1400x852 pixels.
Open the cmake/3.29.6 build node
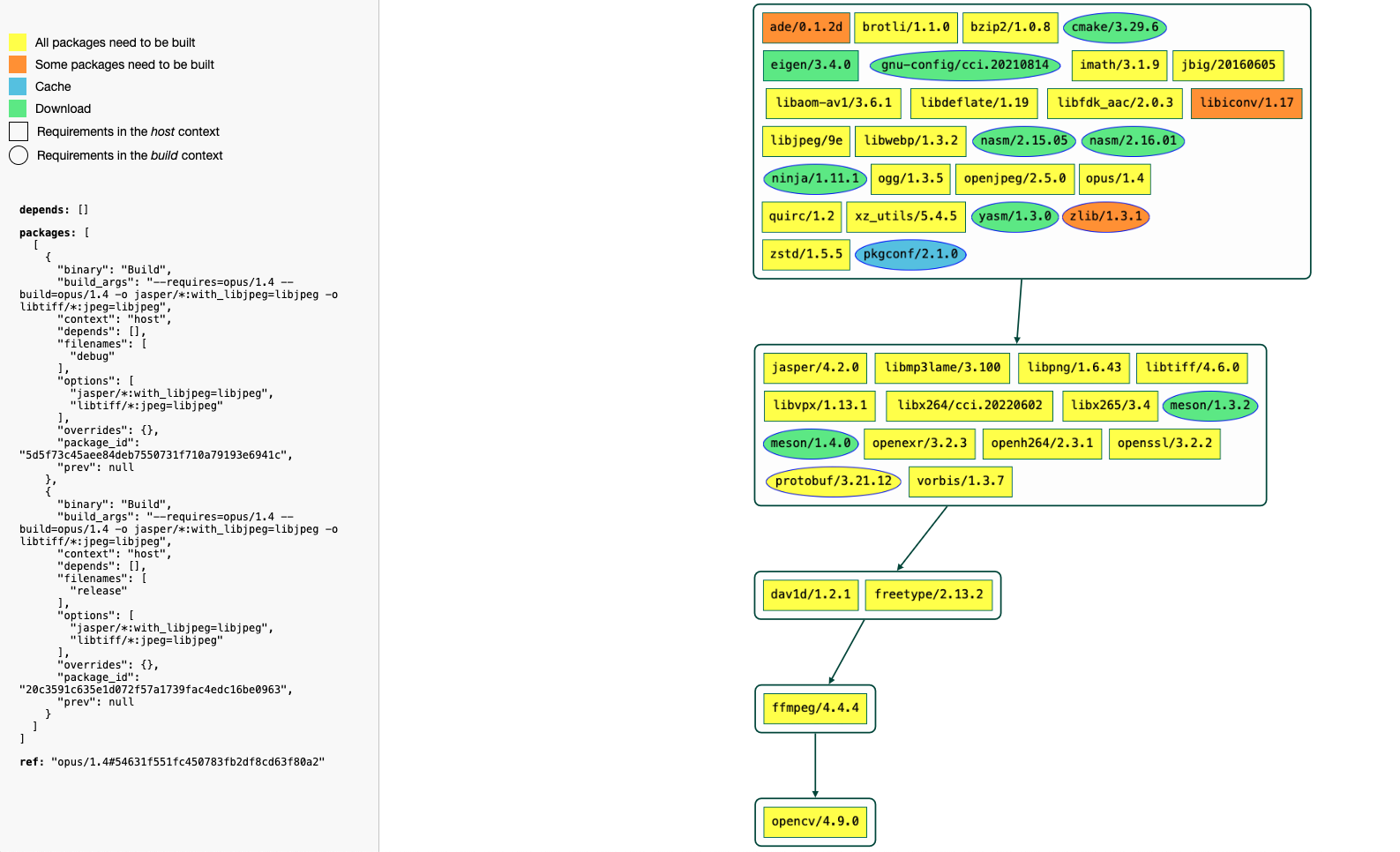click(x=1114, y=27)
